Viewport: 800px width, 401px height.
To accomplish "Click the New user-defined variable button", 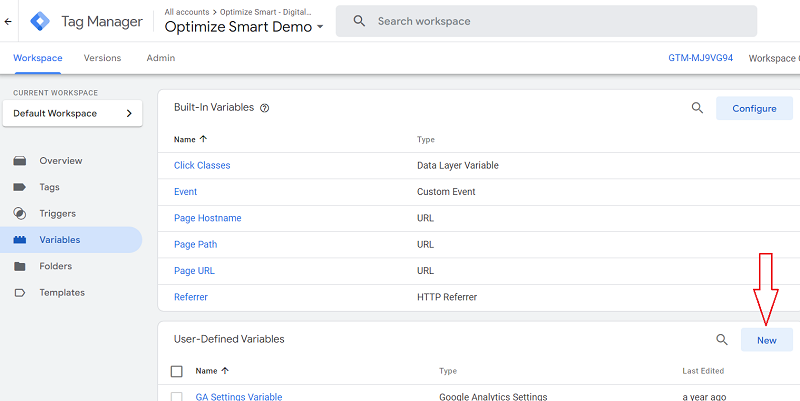I will (767, 340).
